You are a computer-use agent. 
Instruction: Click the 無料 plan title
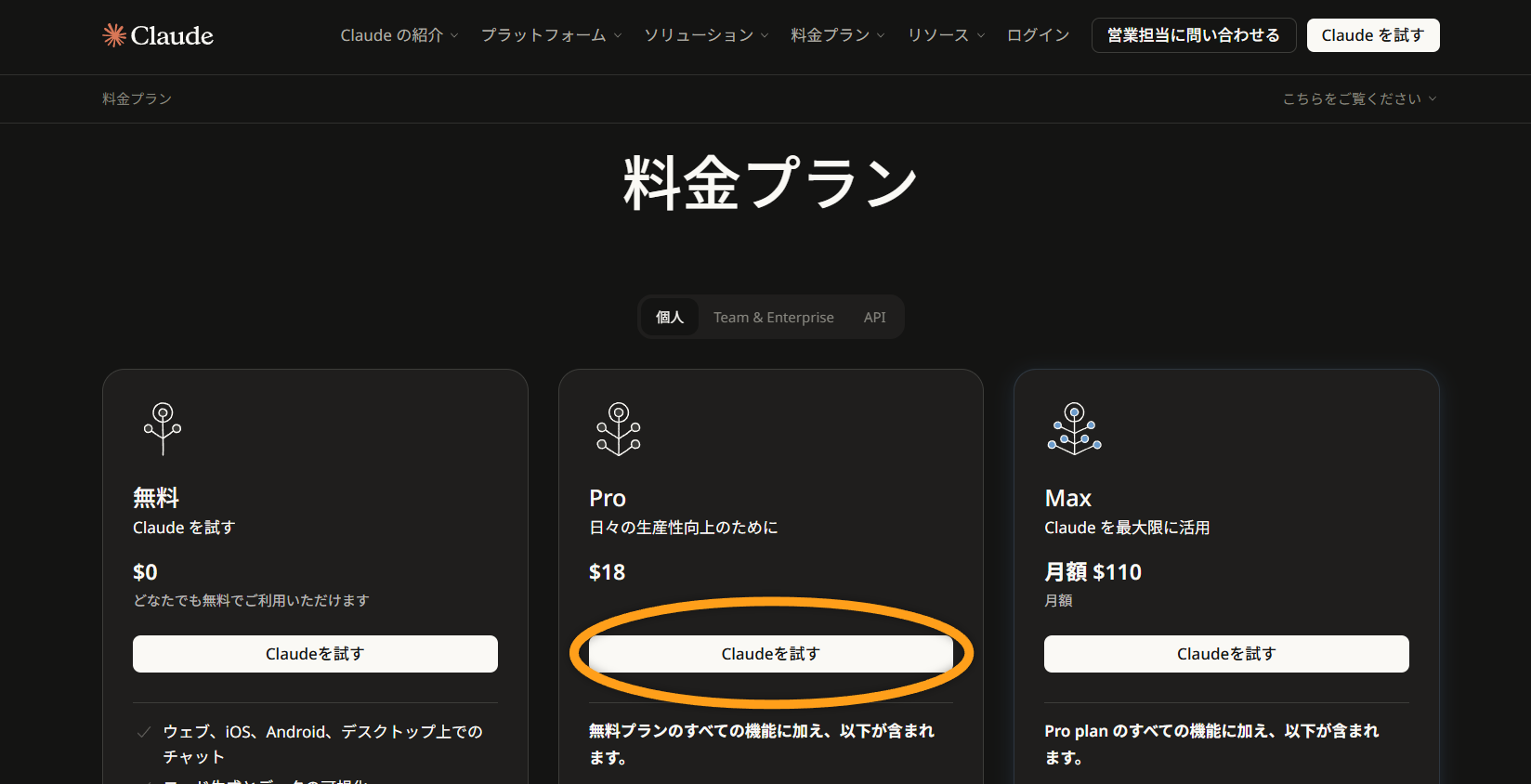point(156,498)
